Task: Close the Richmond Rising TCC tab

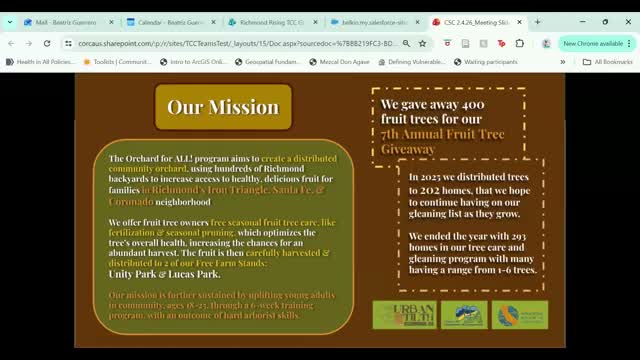Action: point(315,22)
